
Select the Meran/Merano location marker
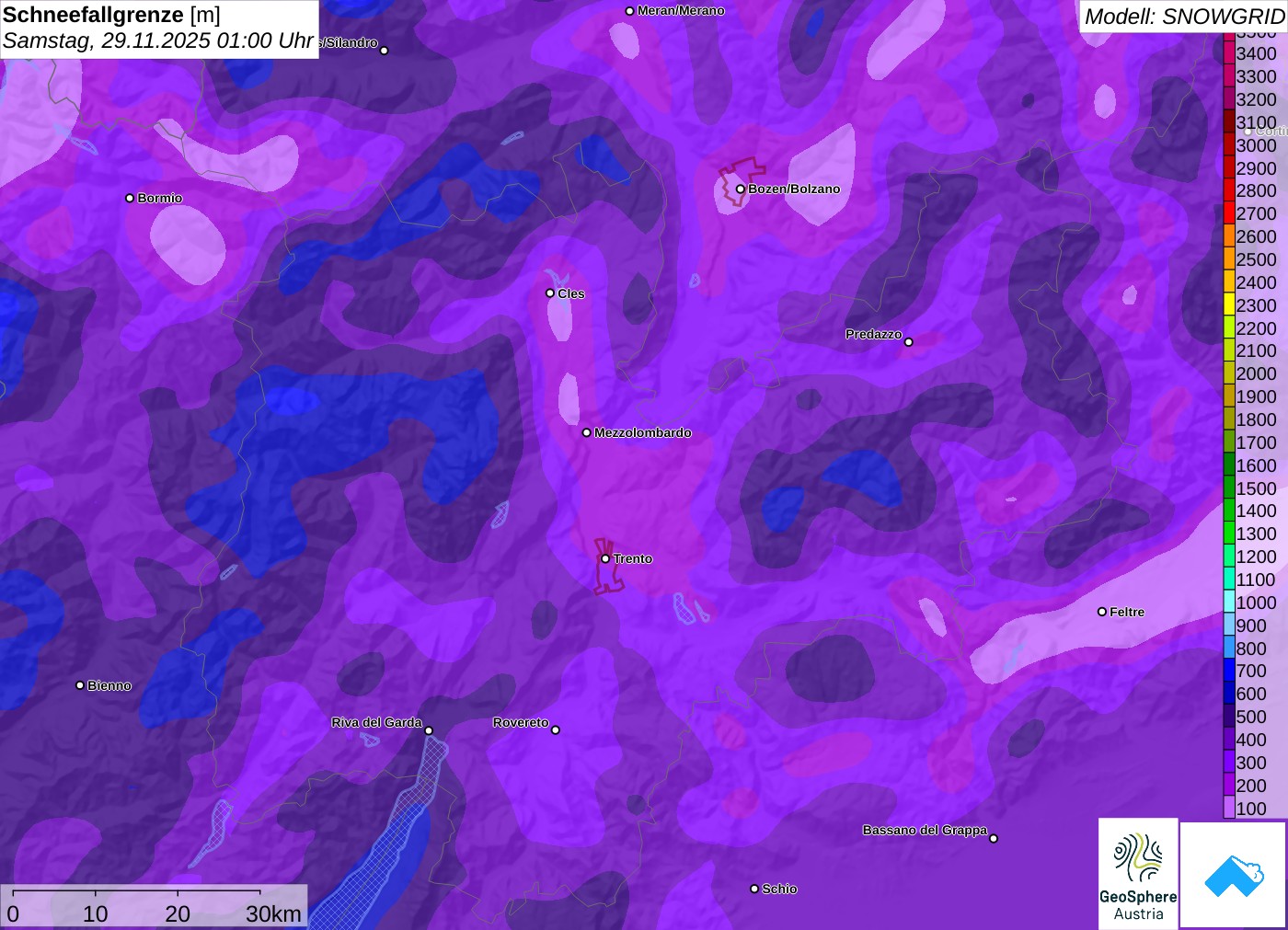click(x=629, y=11)
